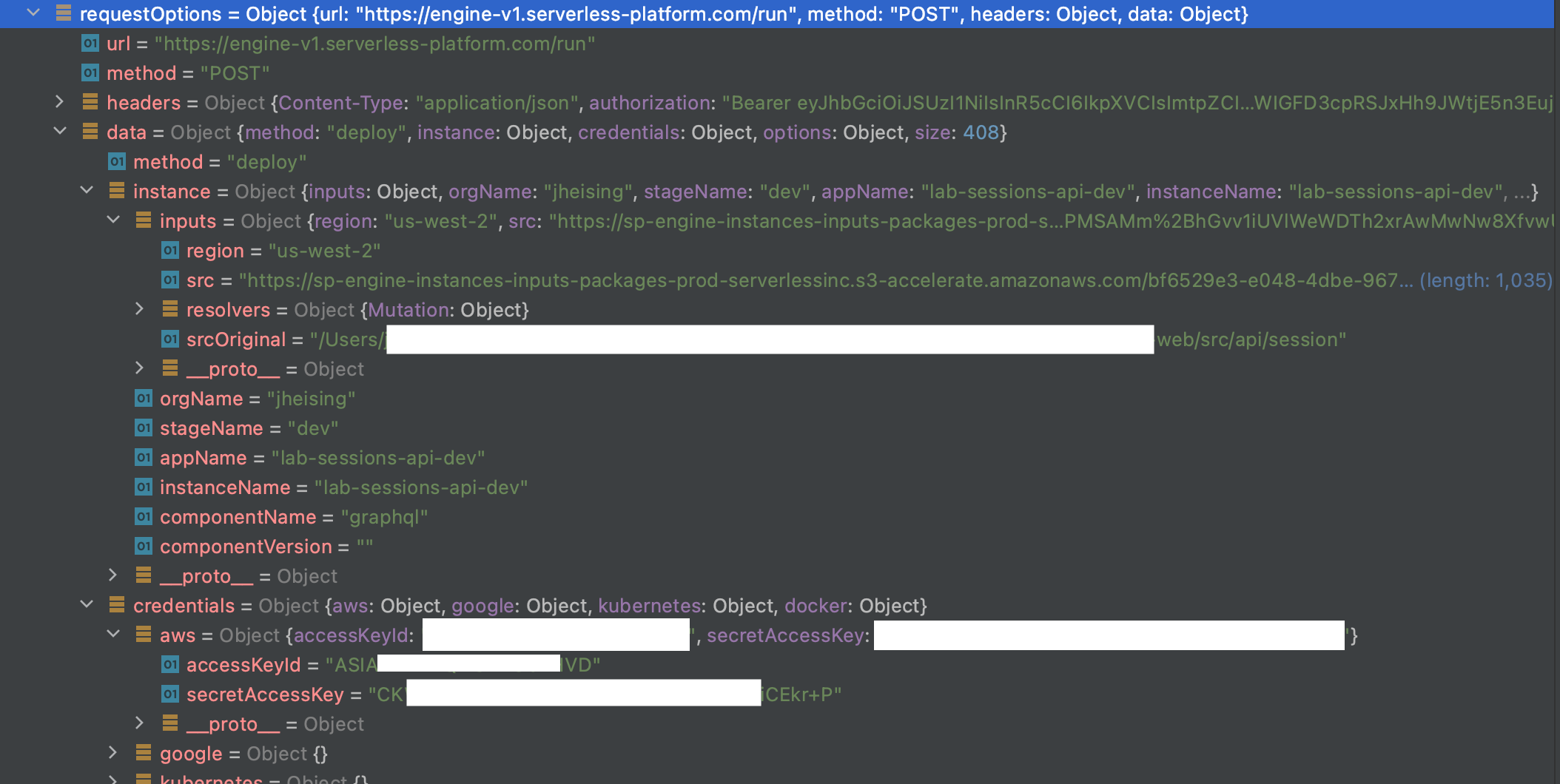Collapse the data object node

click(x=60, y=132)
